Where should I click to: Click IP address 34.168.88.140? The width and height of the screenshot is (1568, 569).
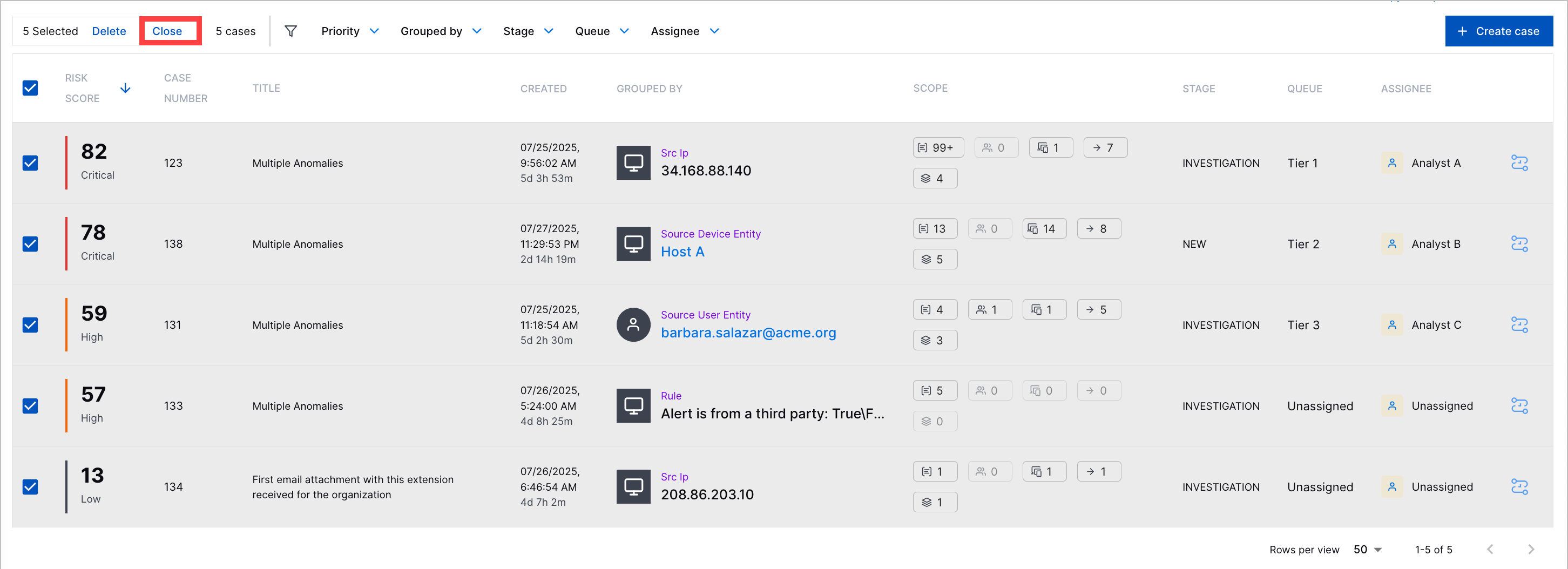(x=706, y=171)
